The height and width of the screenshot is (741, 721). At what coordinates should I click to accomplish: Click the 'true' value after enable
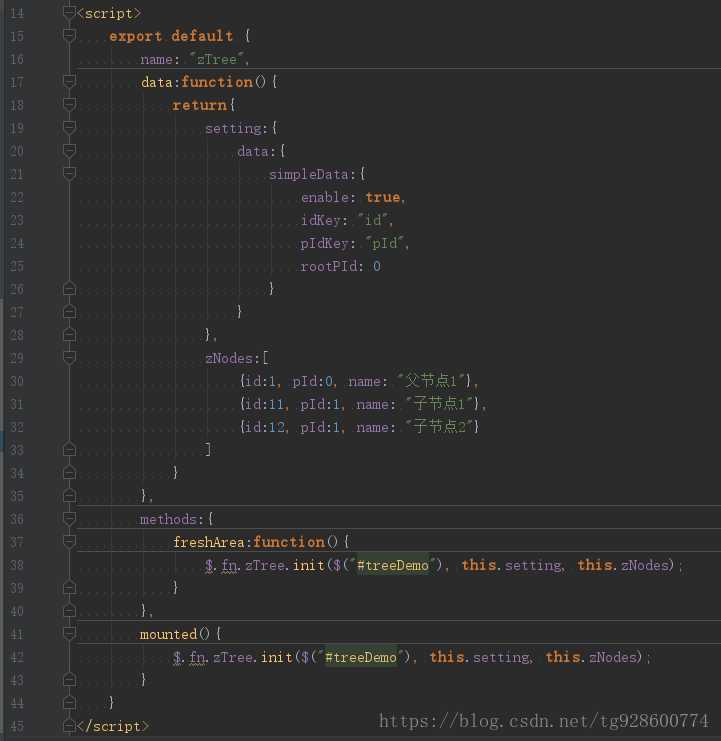383,197
